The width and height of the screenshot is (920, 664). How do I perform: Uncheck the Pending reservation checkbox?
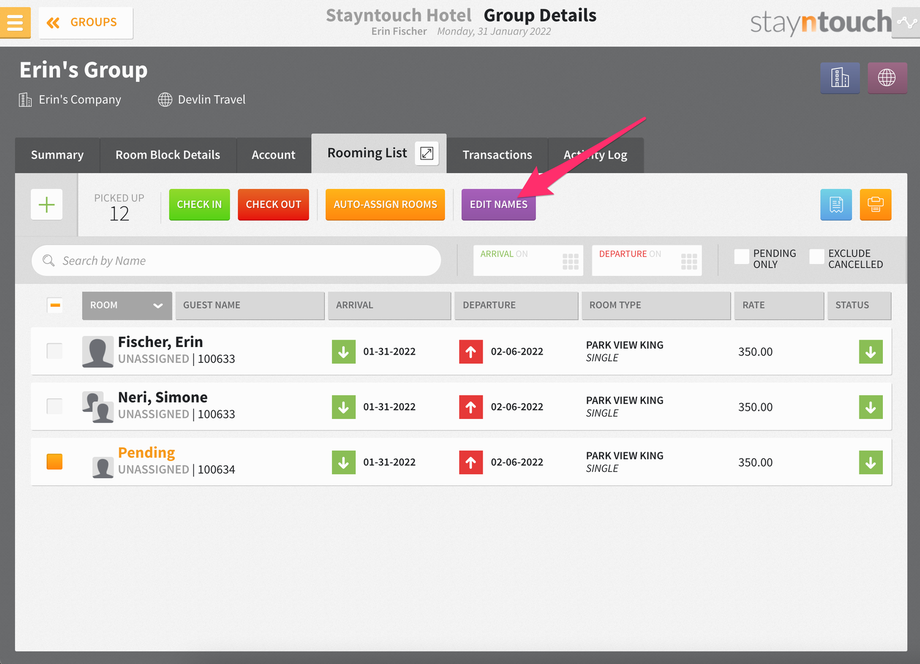click(x=55, y=462)
